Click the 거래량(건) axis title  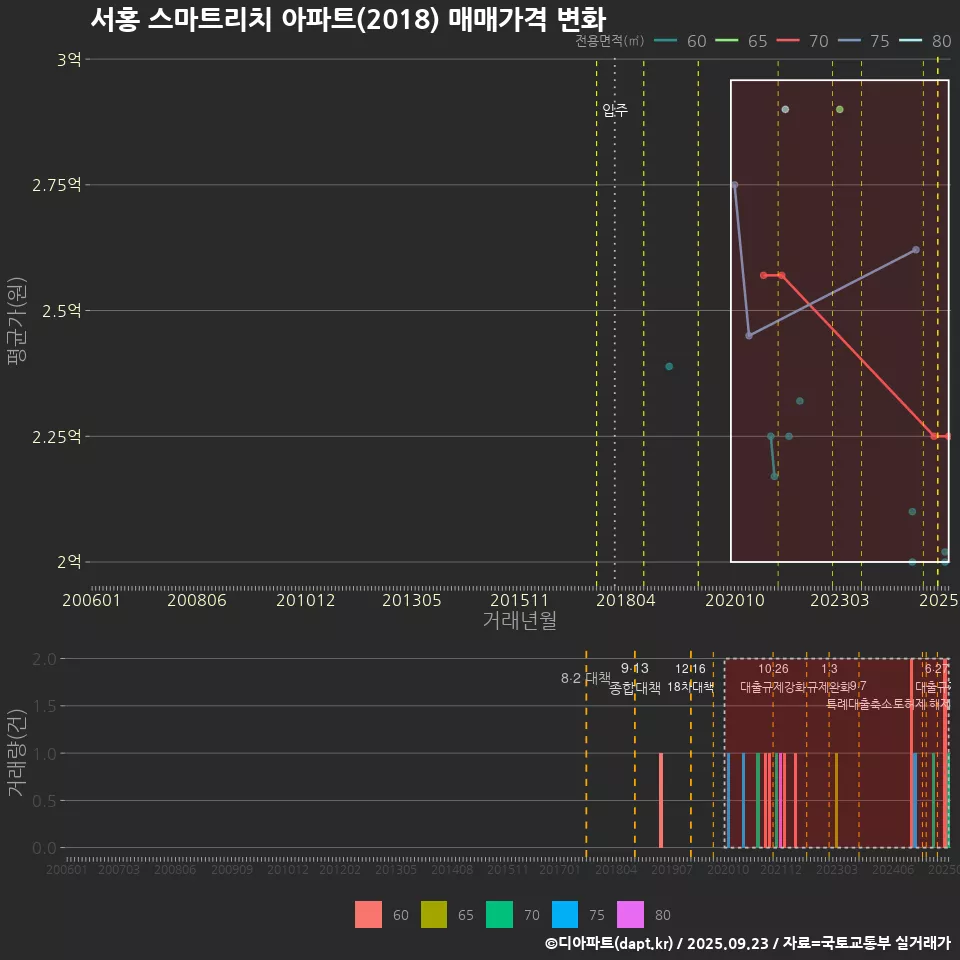(x=17, y=754)
